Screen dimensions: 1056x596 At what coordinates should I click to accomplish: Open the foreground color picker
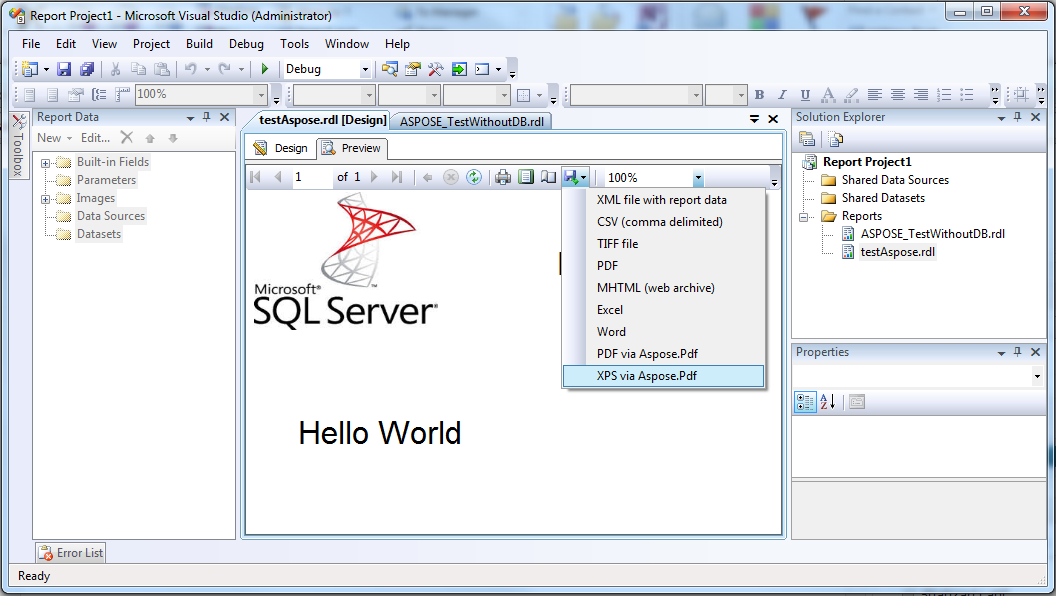[x=828, y=95]
